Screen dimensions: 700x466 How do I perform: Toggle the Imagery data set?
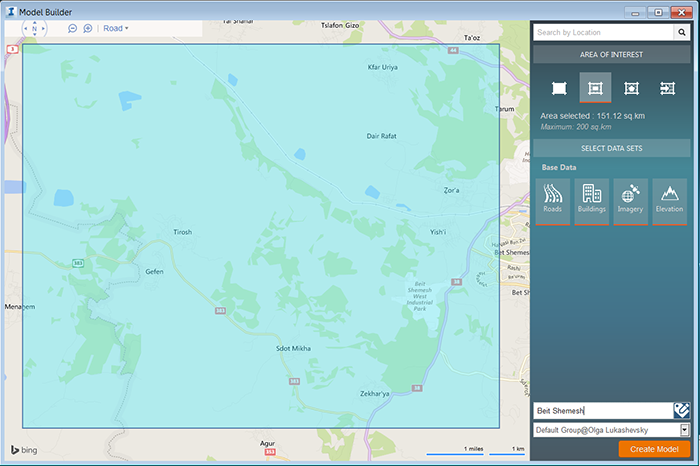(630, 202)
